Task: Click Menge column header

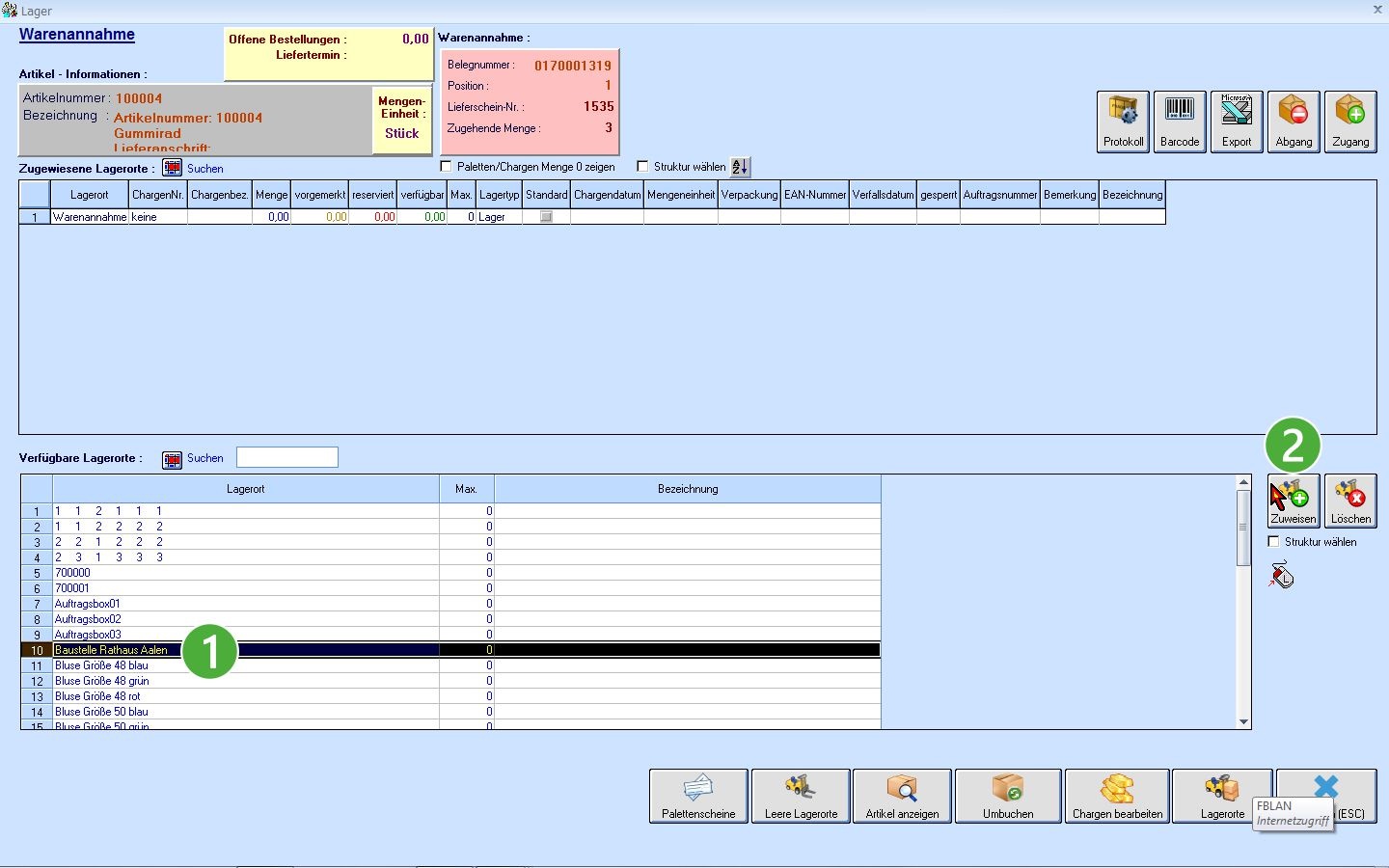Action: click(x=272, y=195)
